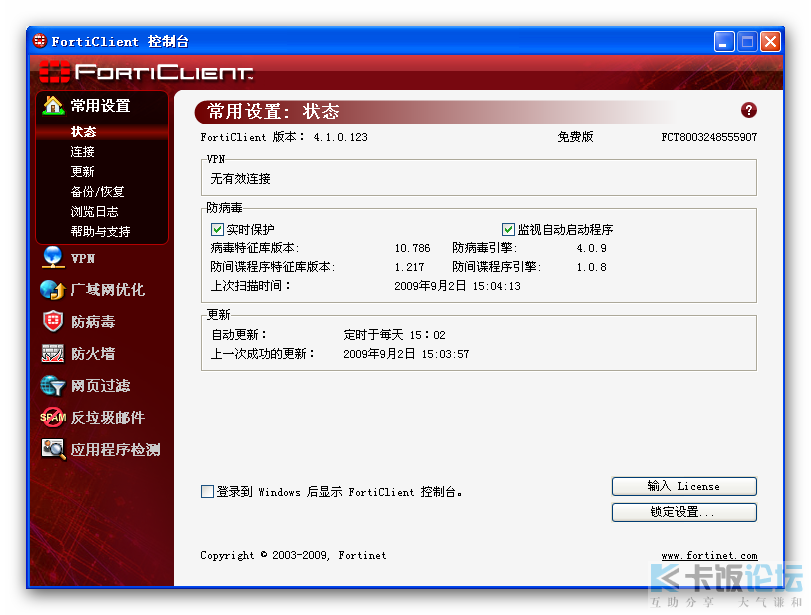
Task: Click last scan time 2009年9月2日 15:04:13
Action: tap(457, 286)
